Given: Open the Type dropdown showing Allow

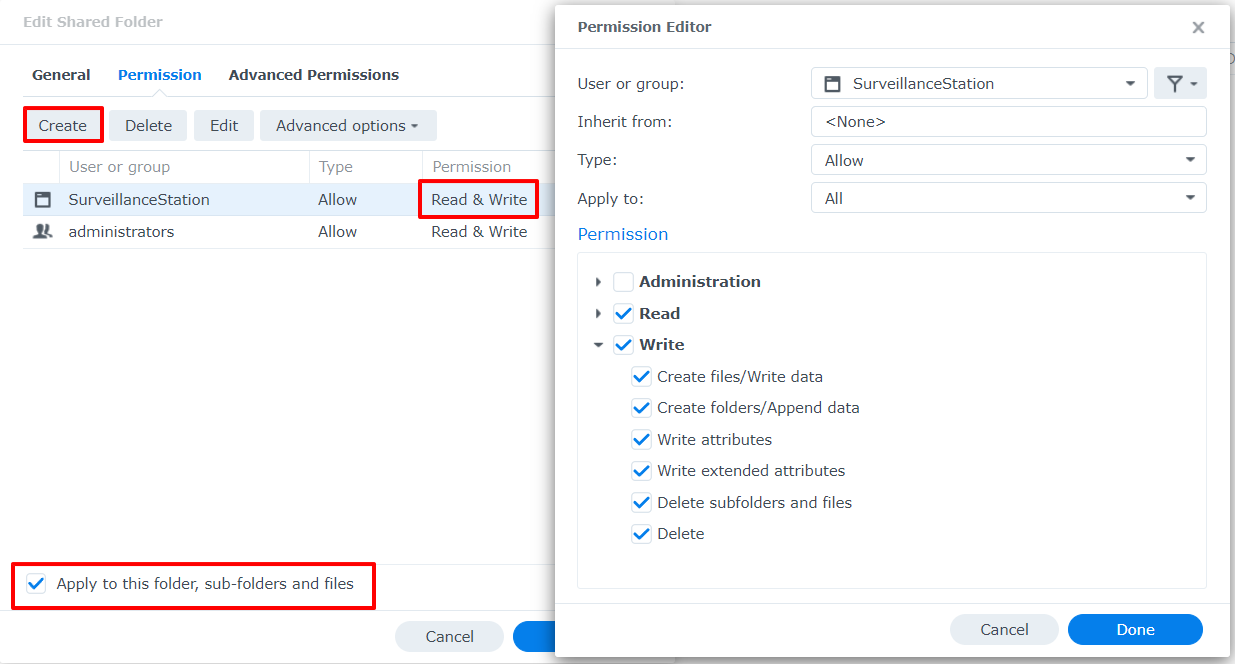Looking at the screenshot, I should (1189, 159).
